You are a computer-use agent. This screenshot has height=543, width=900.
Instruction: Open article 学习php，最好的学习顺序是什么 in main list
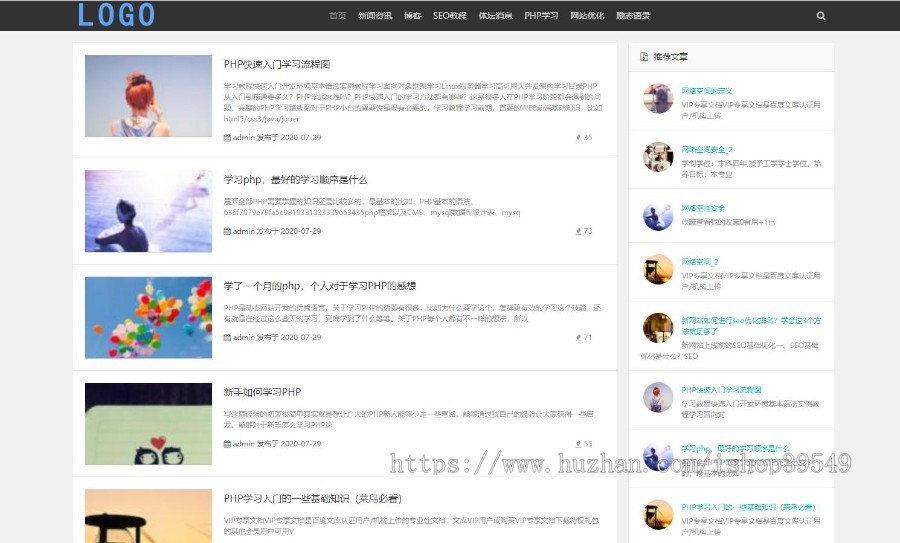pos(295,180)
